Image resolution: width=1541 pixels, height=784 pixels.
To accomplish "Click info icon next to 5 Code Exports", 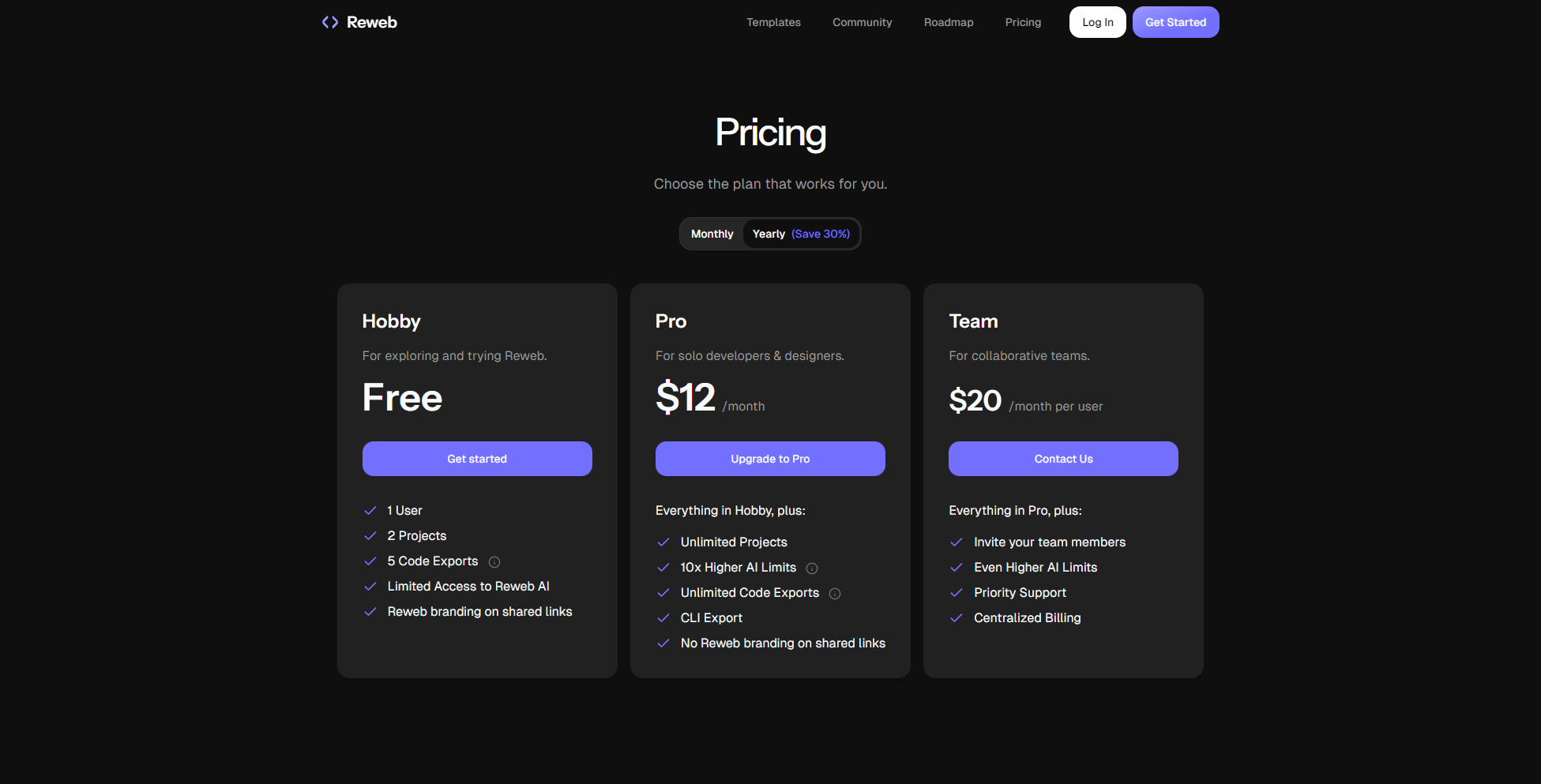I will (494, 562).
